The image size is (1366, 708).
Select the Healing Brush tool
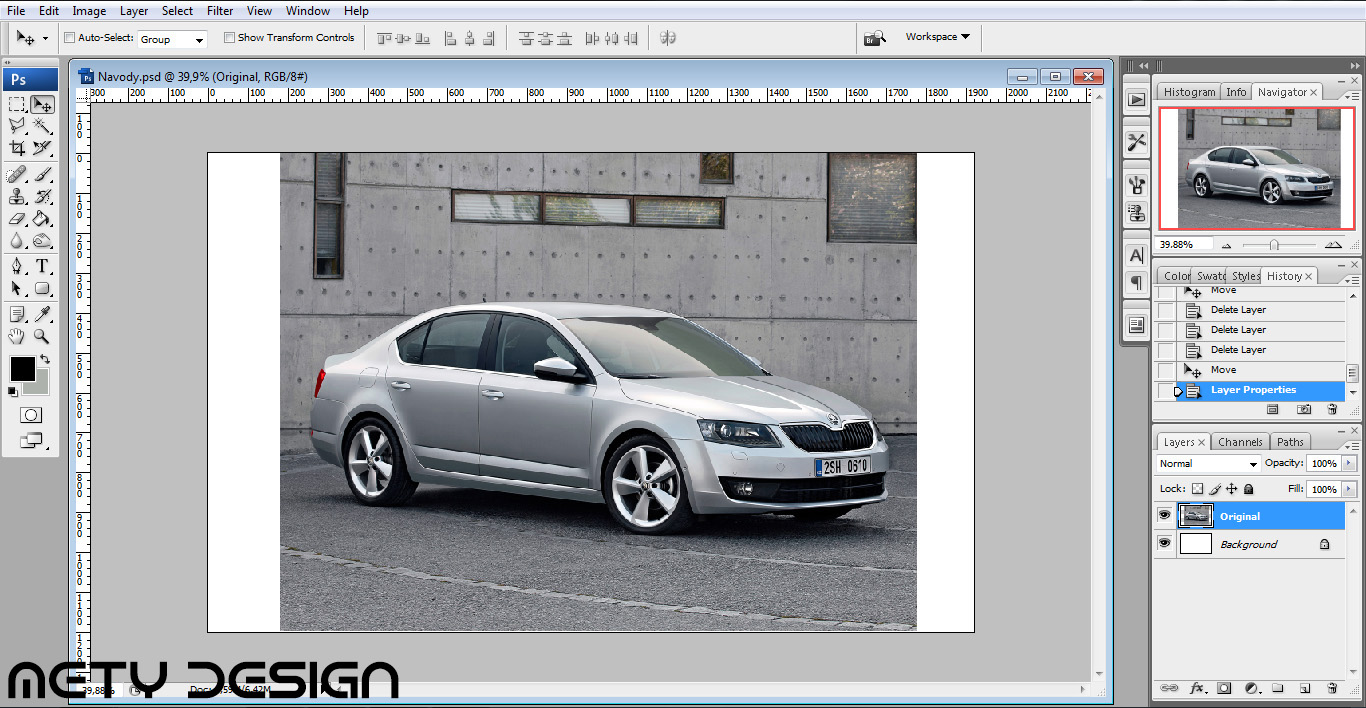(17, 175)
